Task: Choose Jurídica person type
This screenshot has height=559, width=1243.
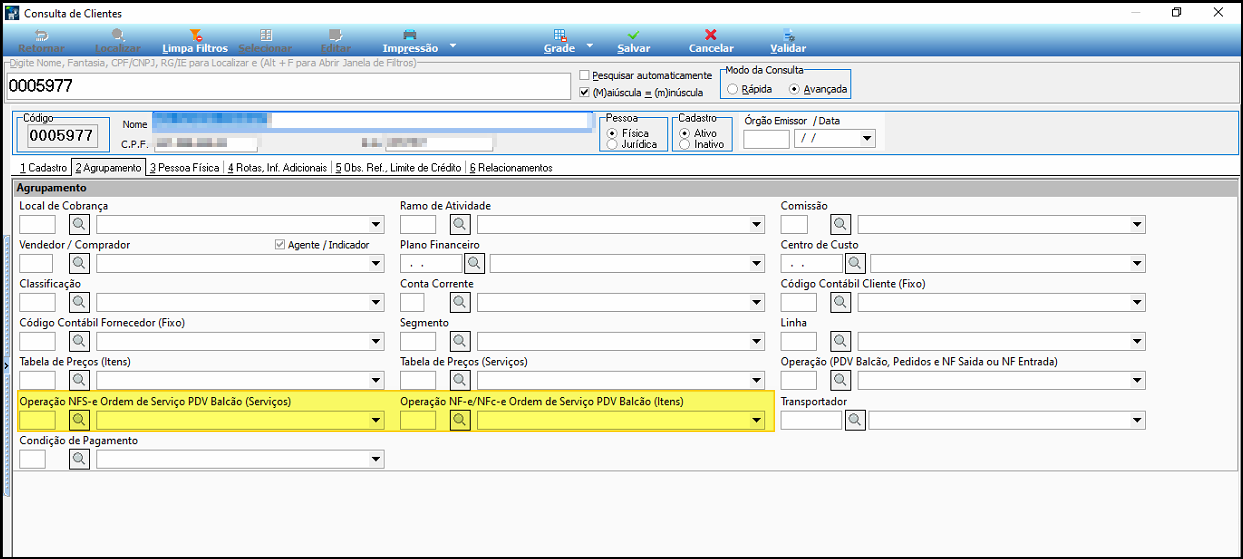Action: click(612, 144)
